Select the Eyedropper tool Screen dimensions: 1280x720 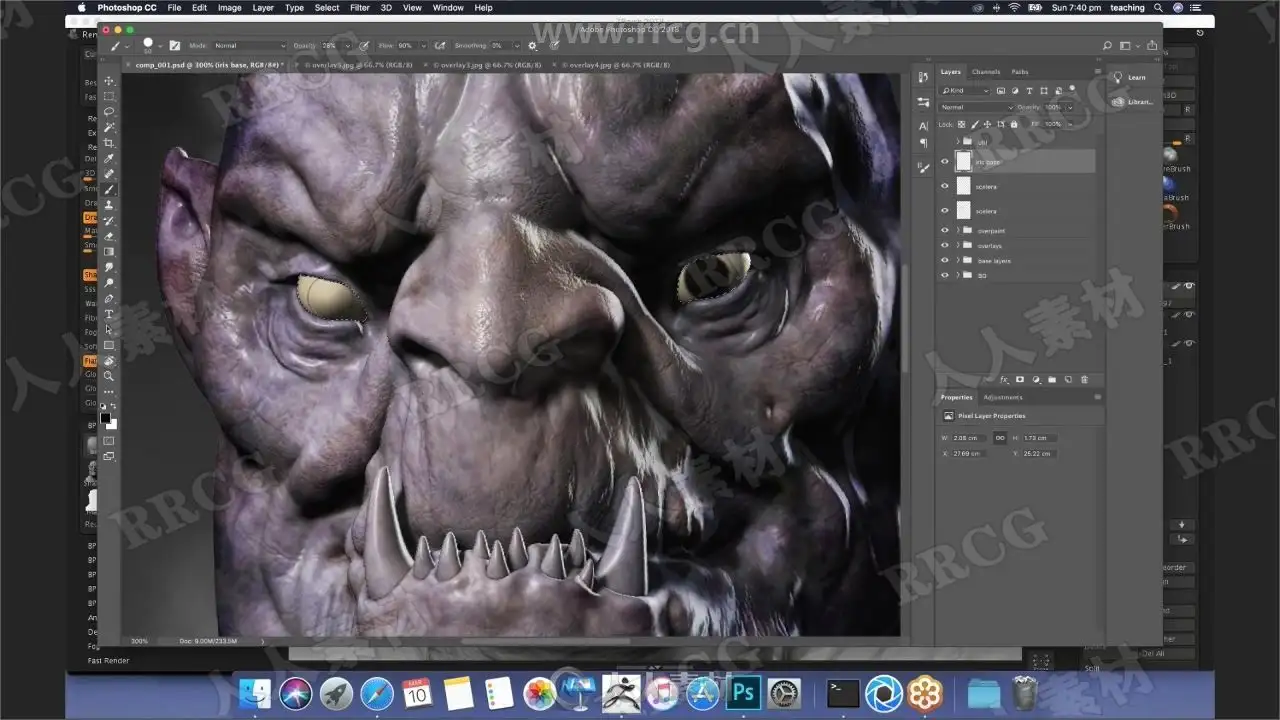109,159
